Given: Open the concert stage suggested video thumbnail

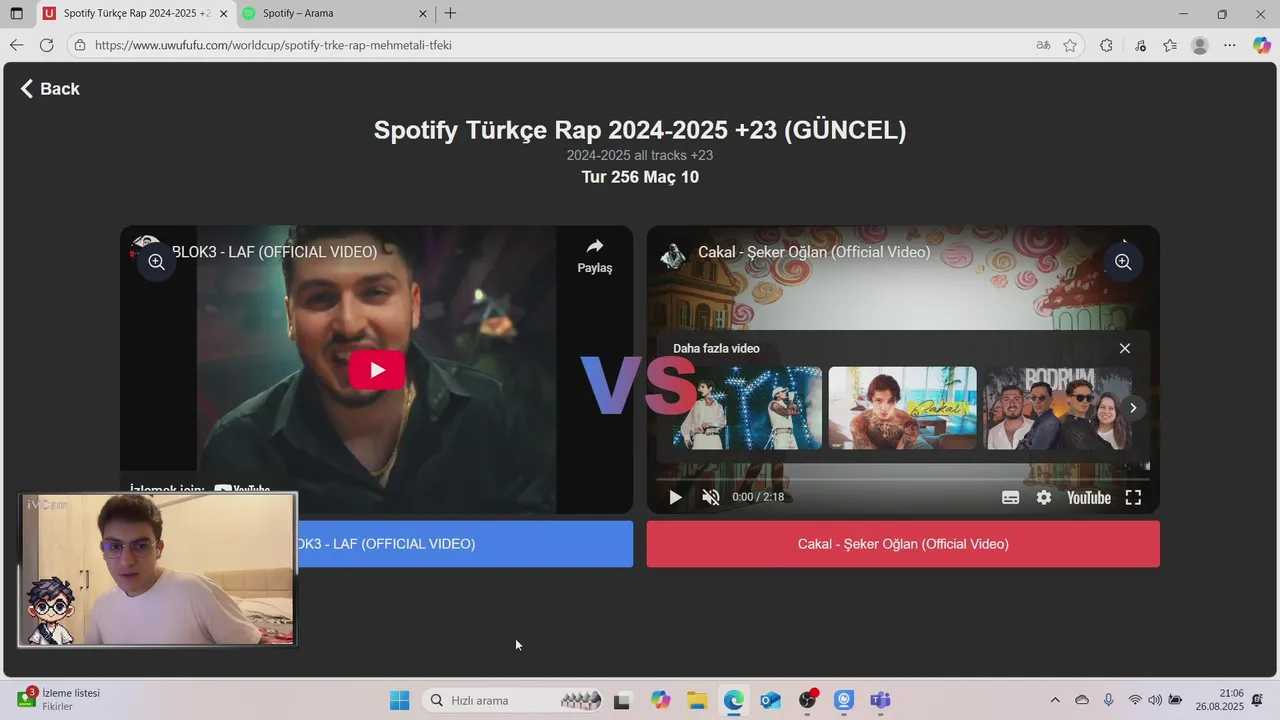Looking at the screenshot, I should click(747, 408).
